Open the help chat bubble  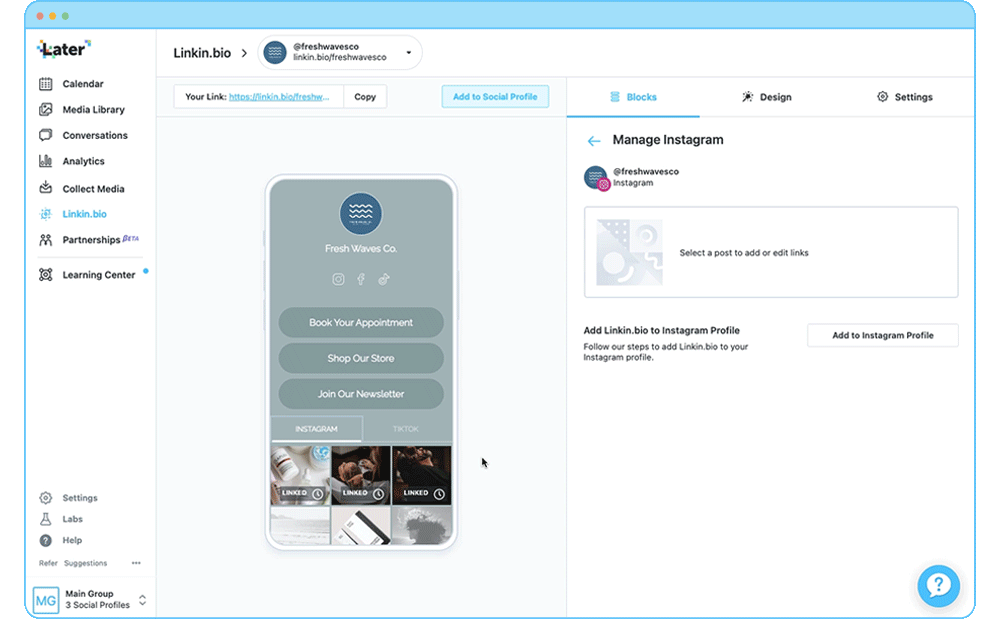pos(938,586)
